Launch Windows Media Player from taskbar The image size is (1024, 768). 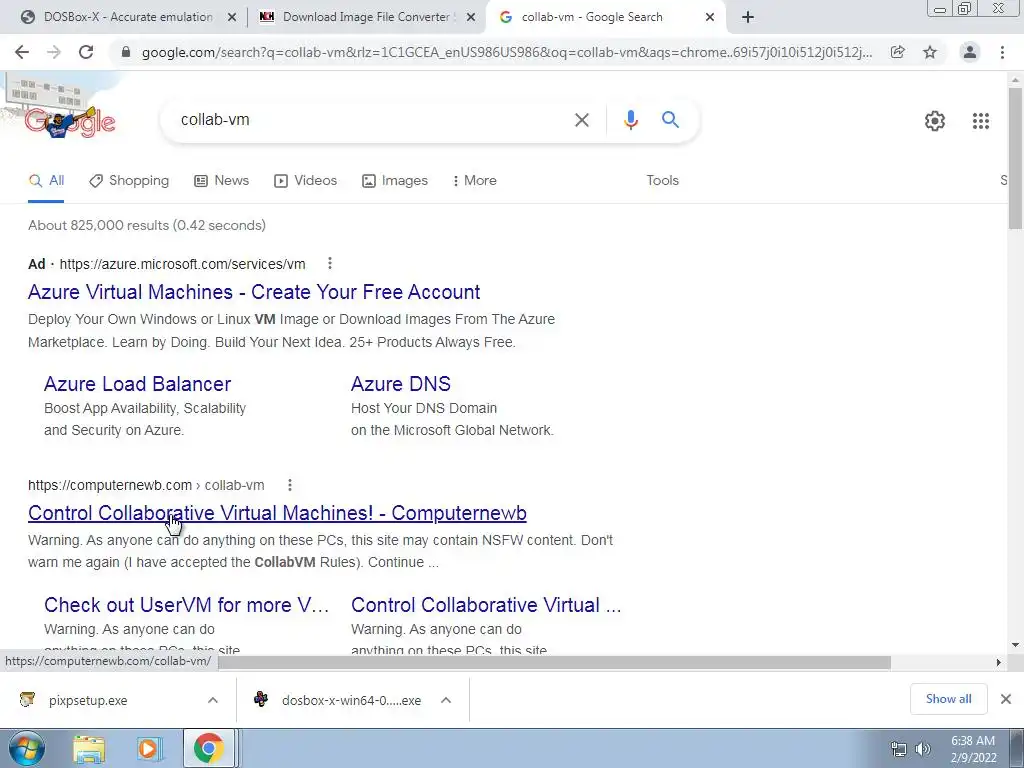(x=148, y=748)
